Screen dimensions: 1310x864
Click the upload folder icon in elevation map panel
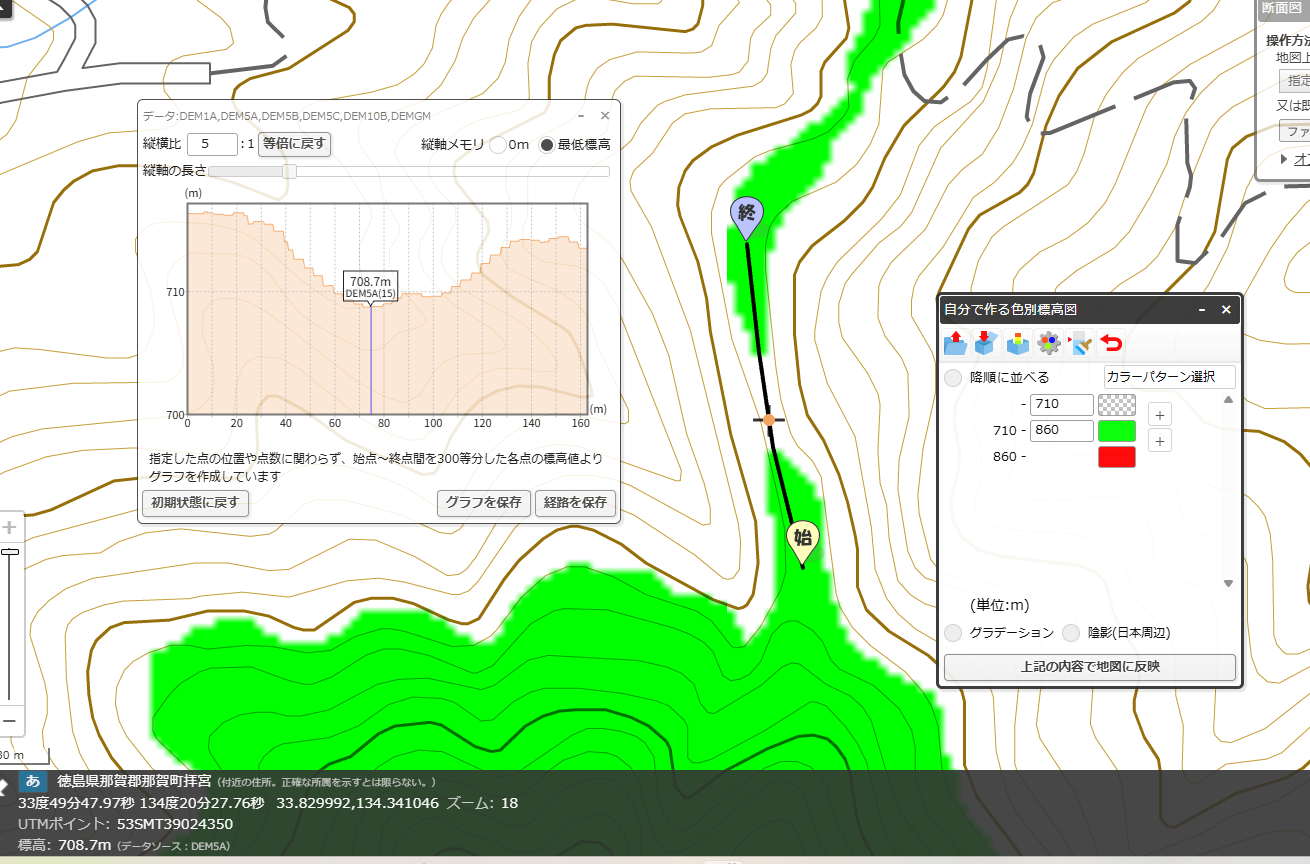click(x=955, y=343)
